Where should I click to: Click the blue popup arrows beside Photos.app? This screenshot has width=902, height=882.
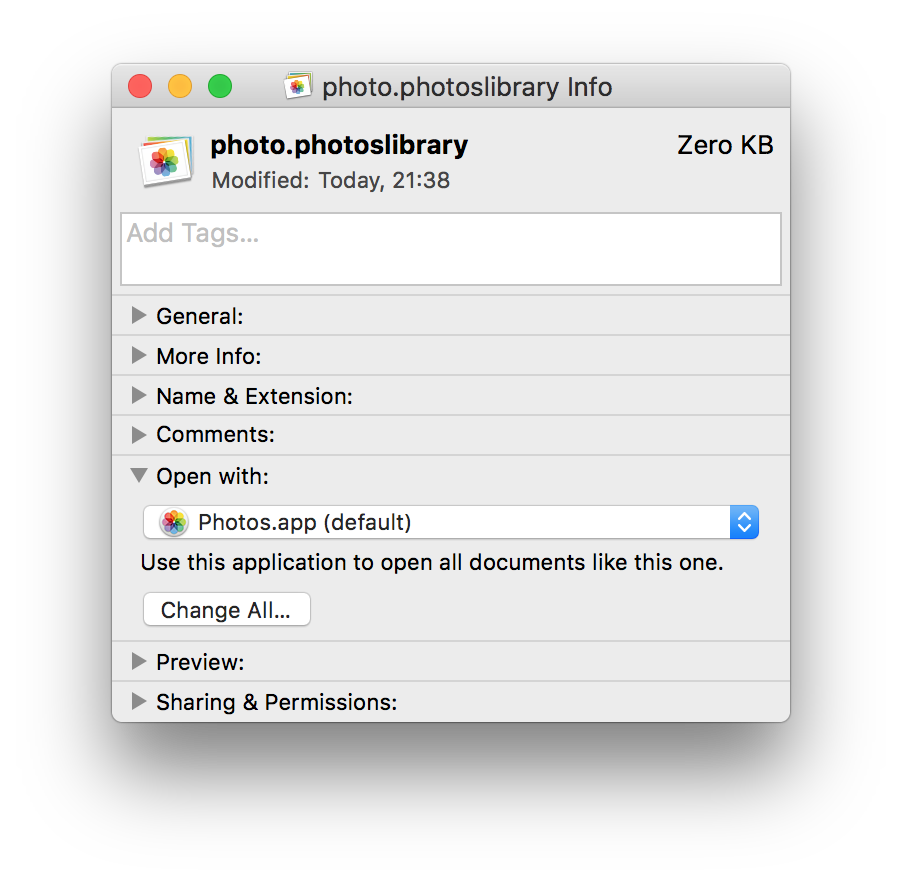[744, 522]
